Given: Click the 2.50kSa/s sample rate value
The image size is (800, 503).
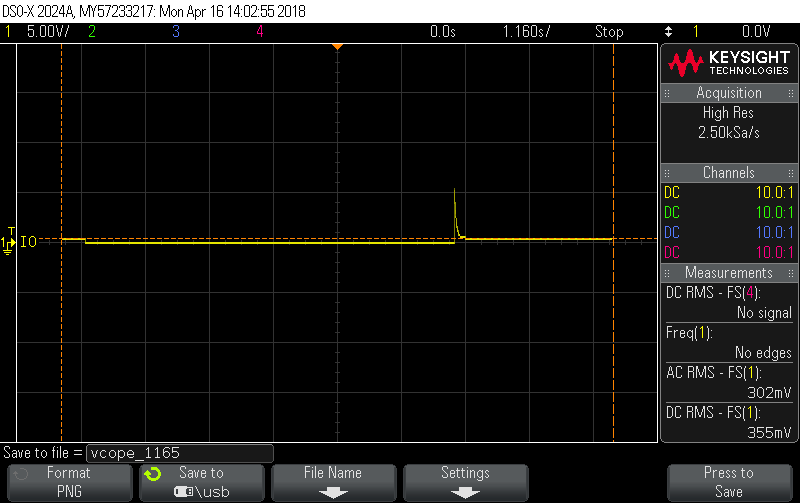Looking at the screenshot, I should (x=729, y=133).
